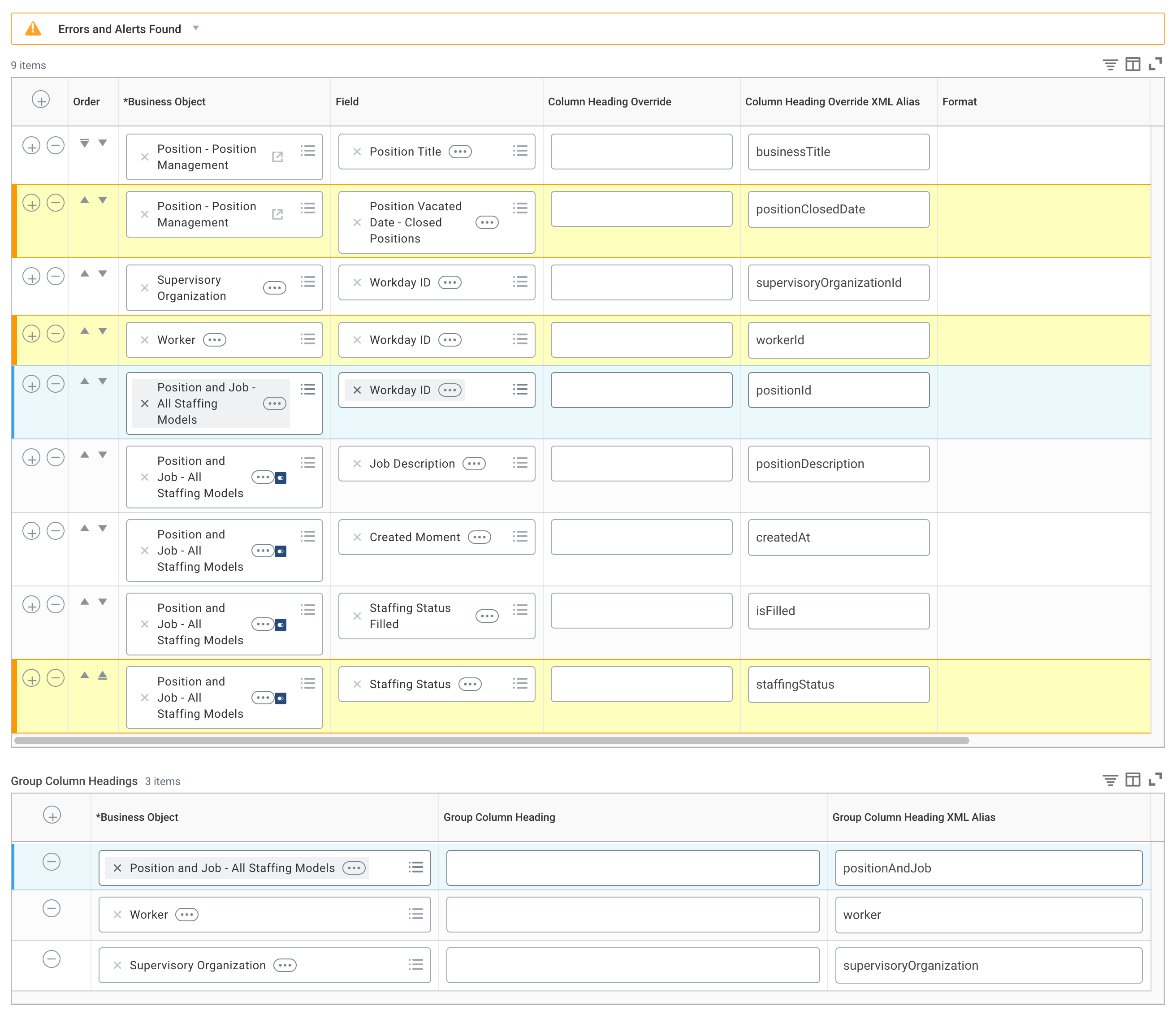This screenshot has width=1176, height=1015.
Task: Add a row after supervisoryOrganizationId row
Action: pyautogui.click(x=31, y=277)
